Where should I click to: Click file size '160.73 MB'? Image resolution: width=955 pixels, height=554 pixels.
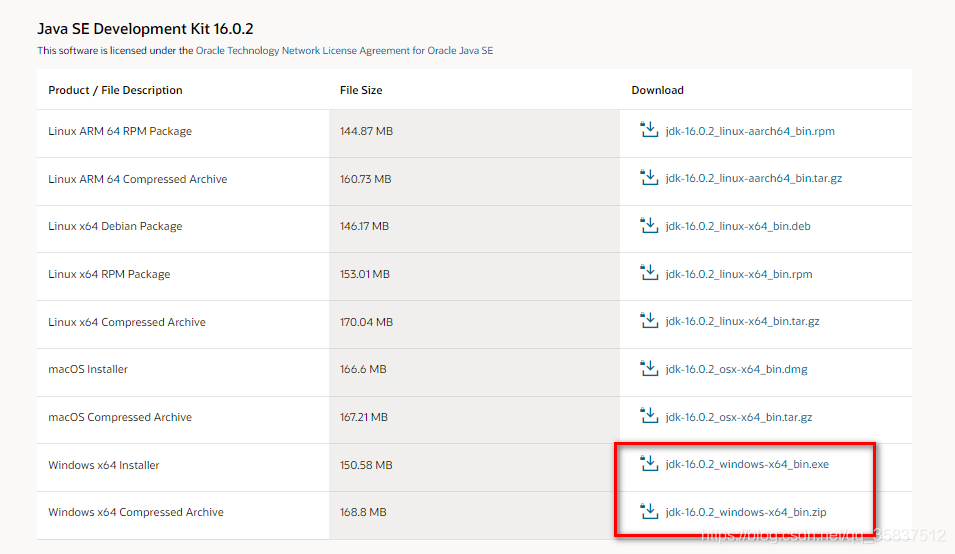click(365, 179)
